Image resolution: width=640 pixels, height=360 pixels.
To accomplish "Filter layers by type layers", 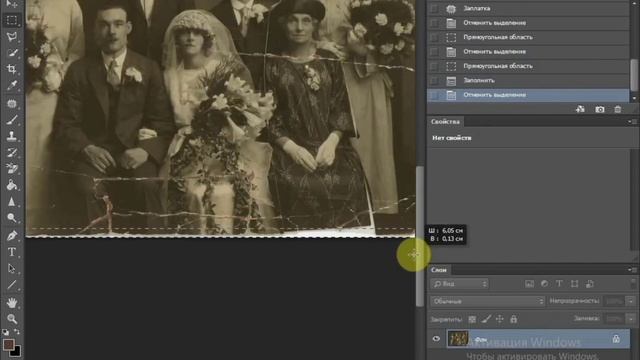I will click(559, 284).
